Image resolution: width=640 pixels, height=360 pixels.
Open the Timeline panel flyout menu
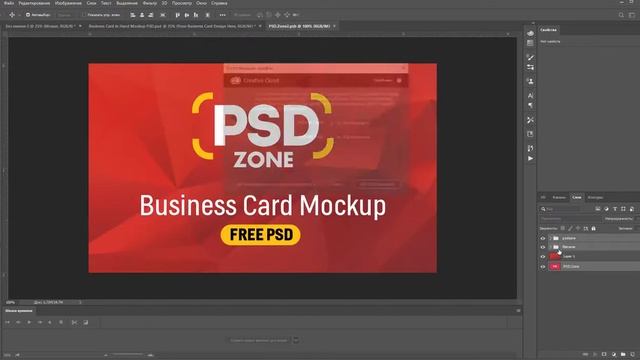point(518,311)
